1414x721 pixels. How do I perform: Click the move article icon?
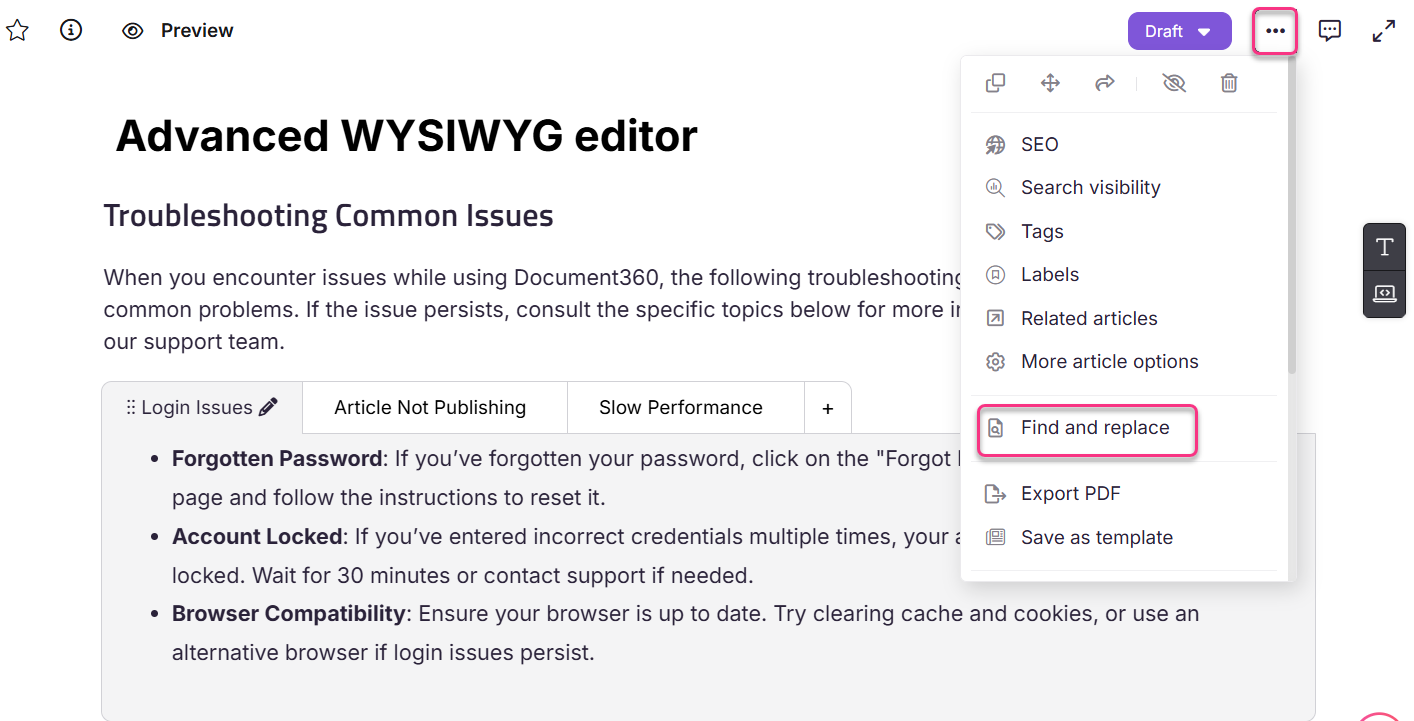pos(1050,83)
